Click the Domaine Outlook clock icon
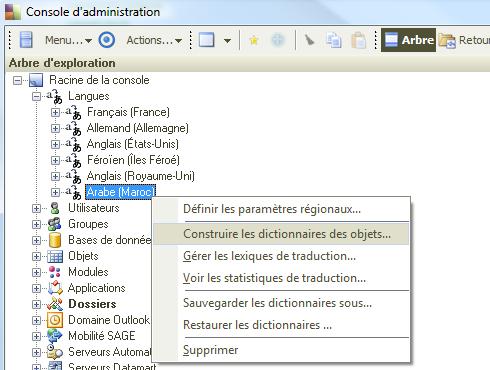Viewport: 490px width, 370px height. [x=55, y=320]
